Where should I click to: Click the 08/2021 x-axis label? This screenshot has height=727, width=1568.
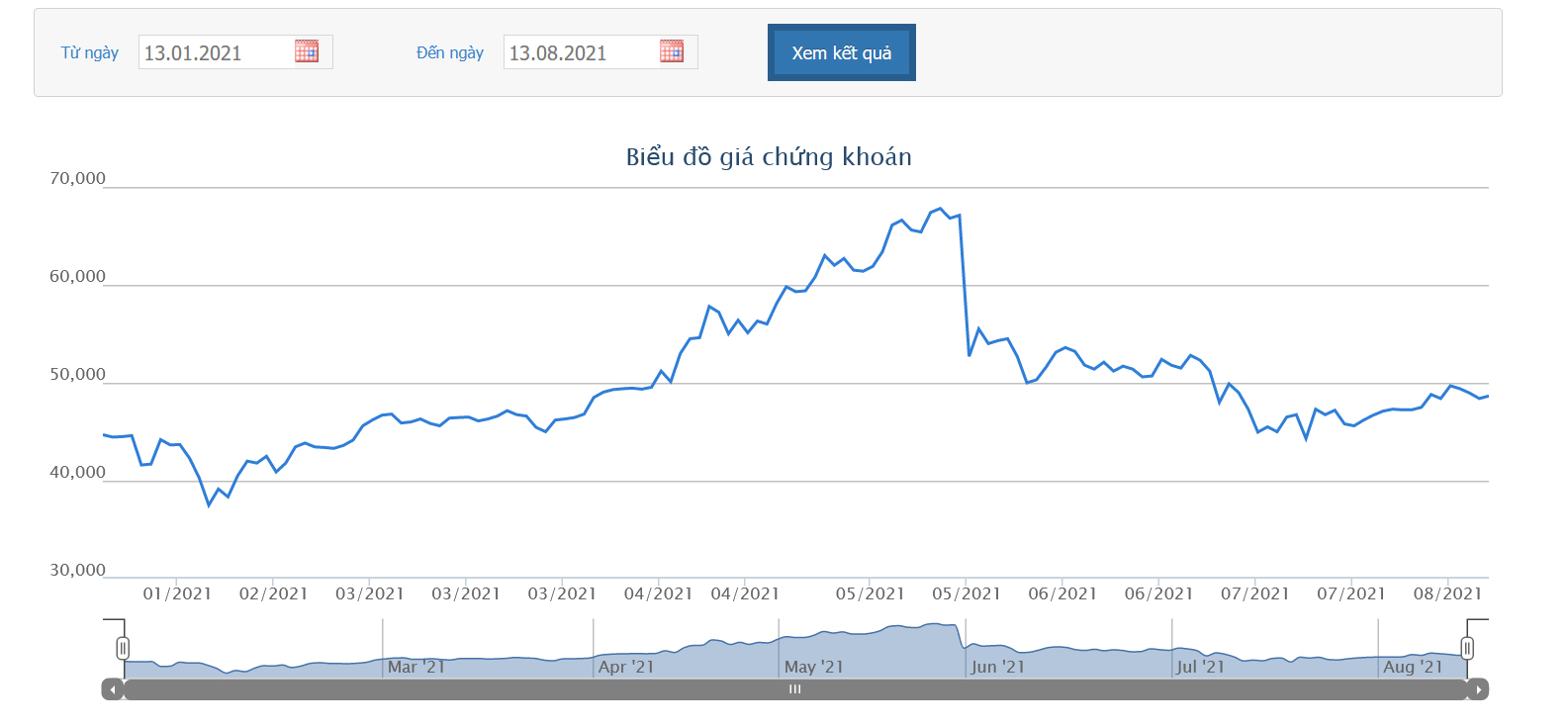1447,593
